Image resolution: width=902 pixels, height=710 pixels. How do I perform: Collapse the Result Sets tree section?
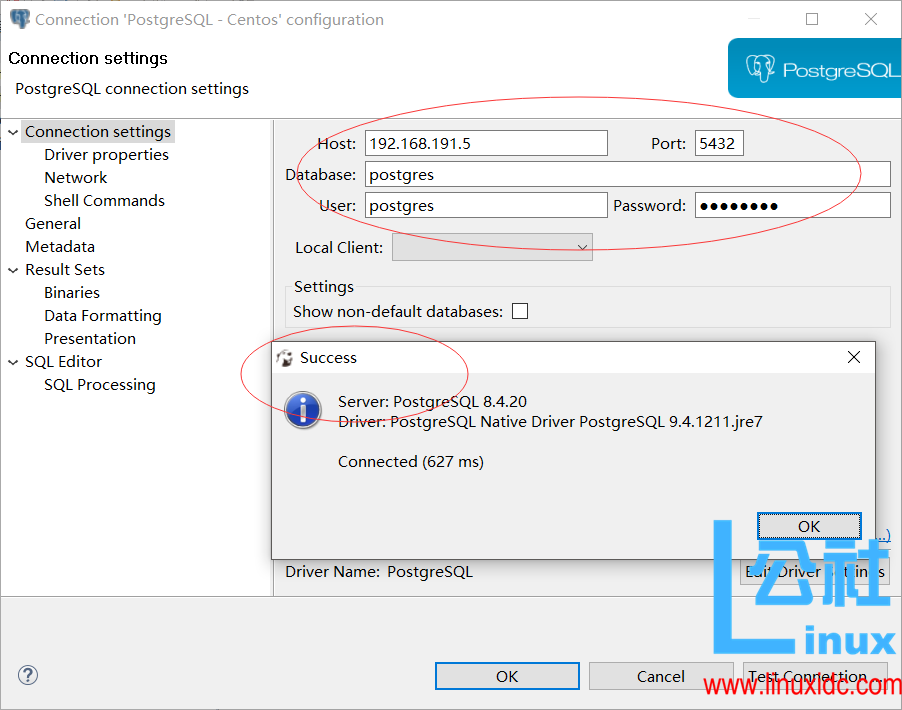(12, 269)
